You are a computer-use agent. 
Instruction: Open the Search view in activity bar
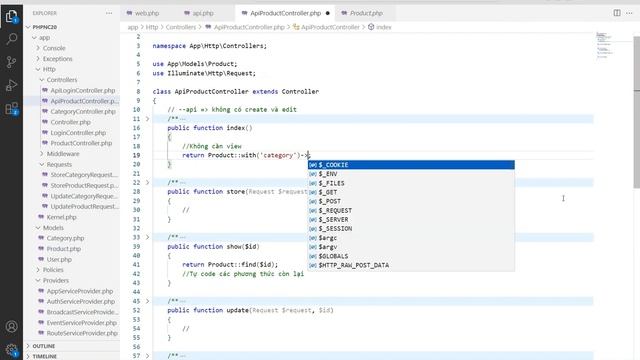coord(11,39)
